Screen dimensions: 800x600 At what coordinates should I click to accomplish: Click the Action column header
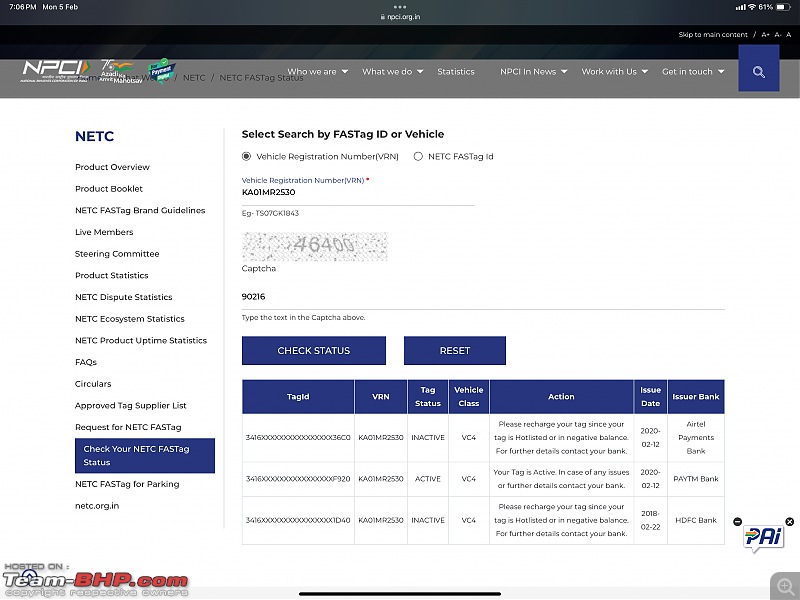tap(561, 396)
